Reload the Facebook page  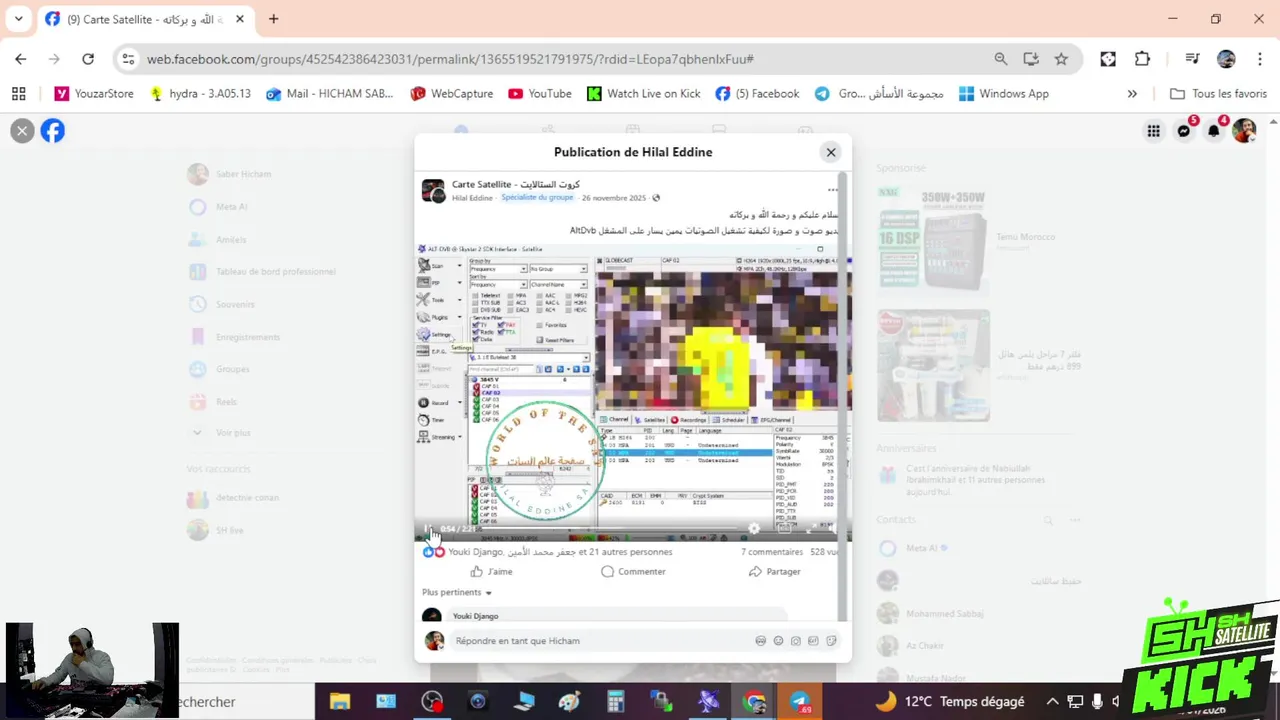tap(88, 59)
